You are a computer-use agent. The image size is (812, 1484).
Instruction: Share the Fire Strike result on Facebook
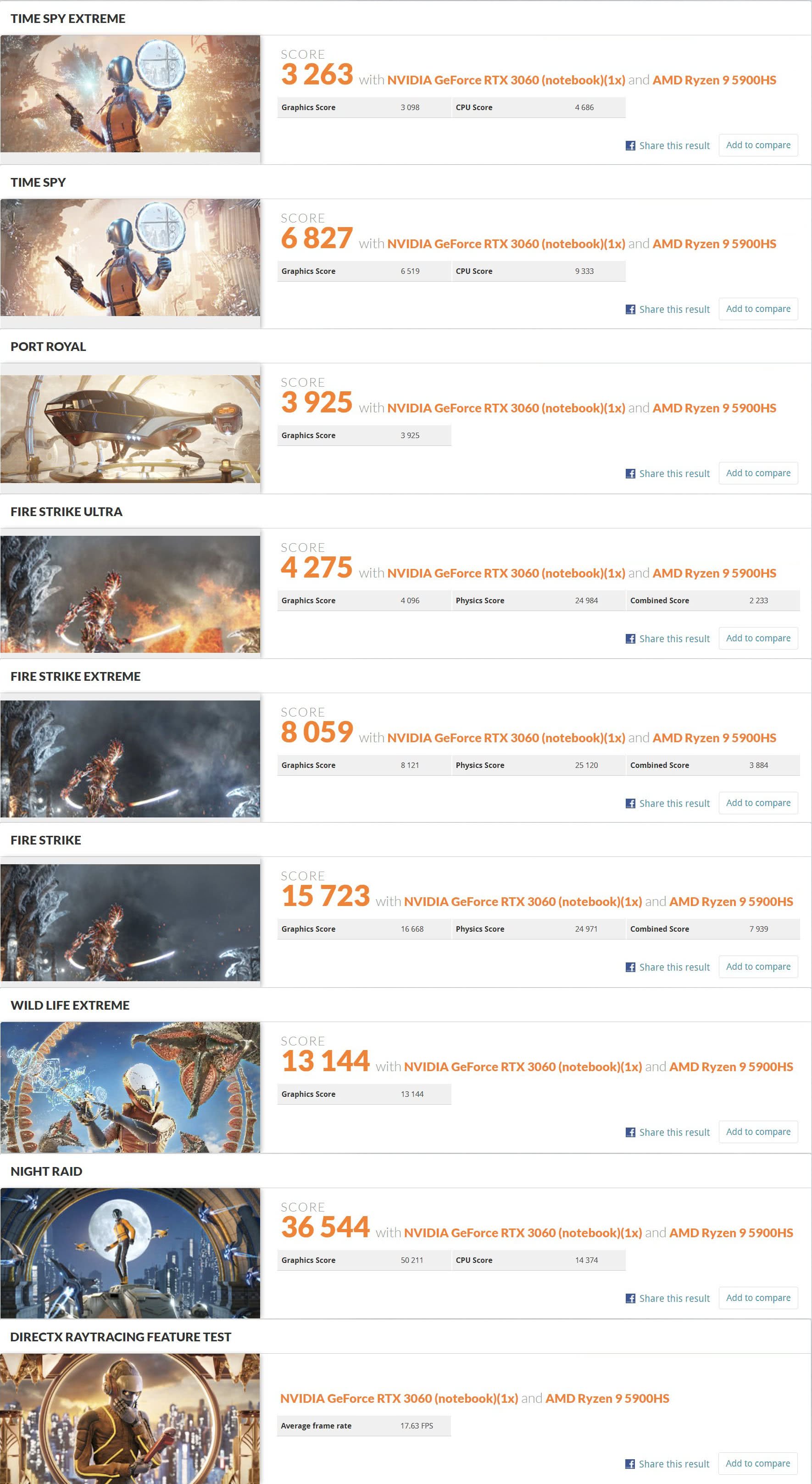[674, 967]
